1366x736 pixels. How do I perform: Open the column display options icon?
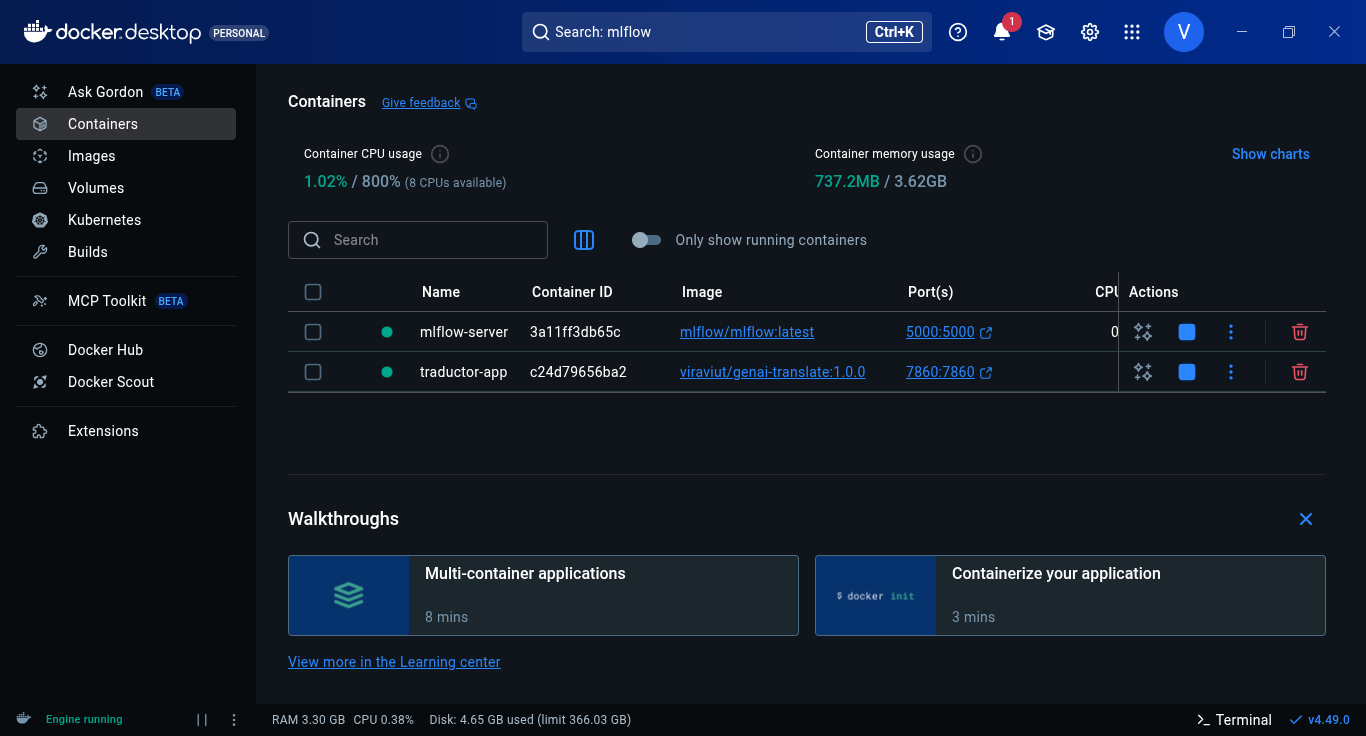coord(584,240)
